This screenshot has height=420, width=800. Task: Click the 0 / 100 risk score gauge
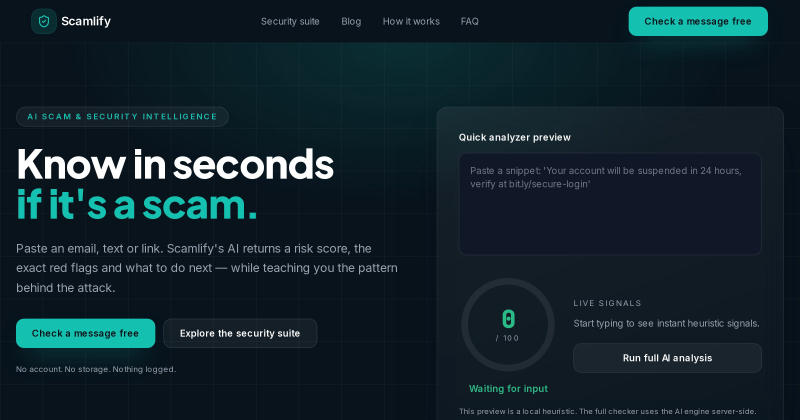click(508, 325)
